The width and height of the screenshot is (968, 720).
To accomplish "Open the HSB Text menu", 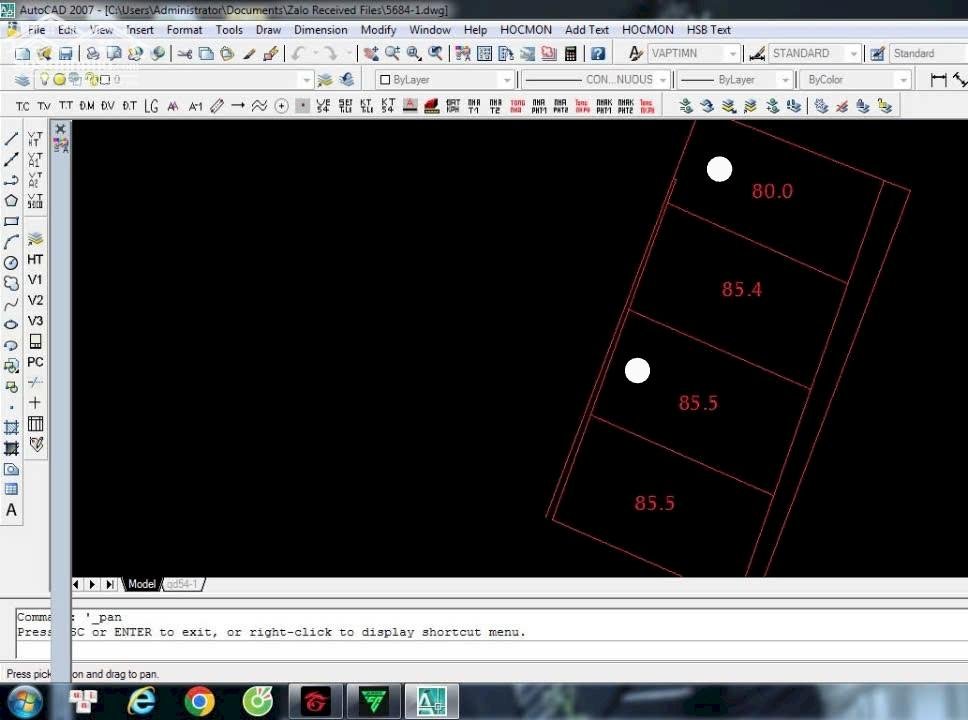I will click(708, 30).
